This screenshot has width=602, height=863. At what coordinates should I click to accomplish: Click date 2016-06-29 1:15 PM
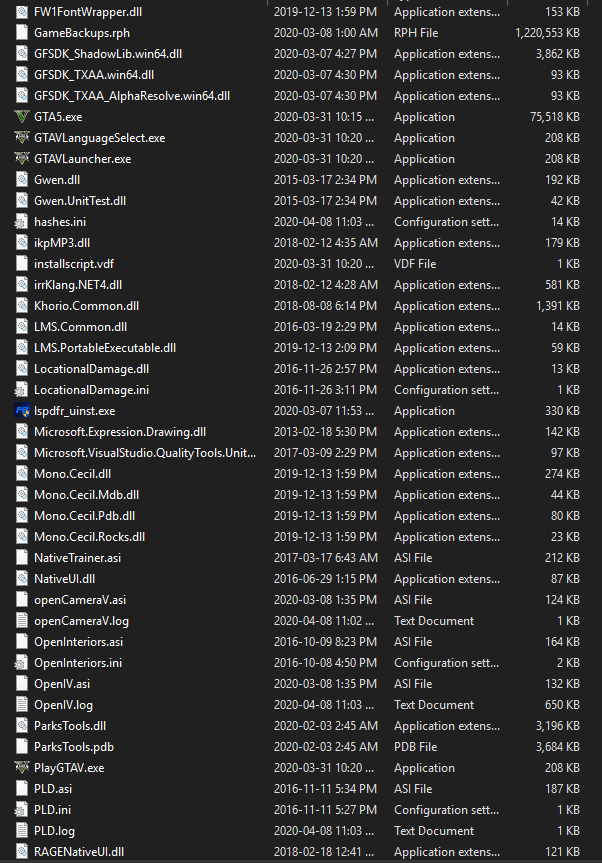(x=325, y=578)
